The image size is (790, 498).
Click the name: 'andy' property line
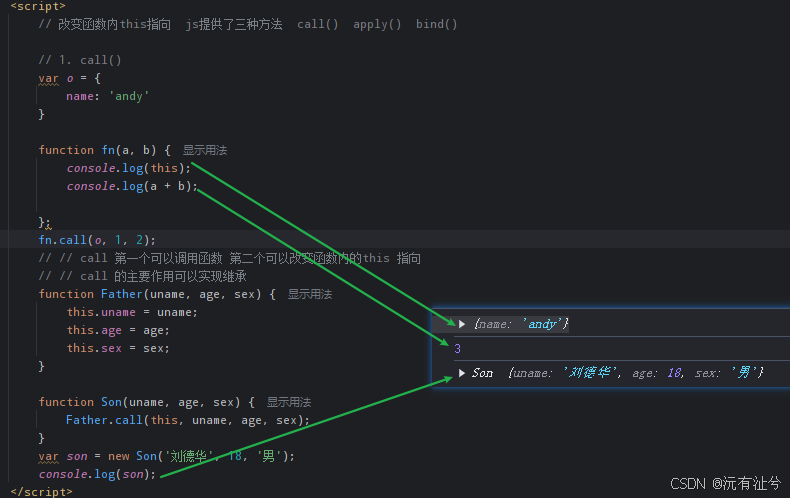pos(107,96)
